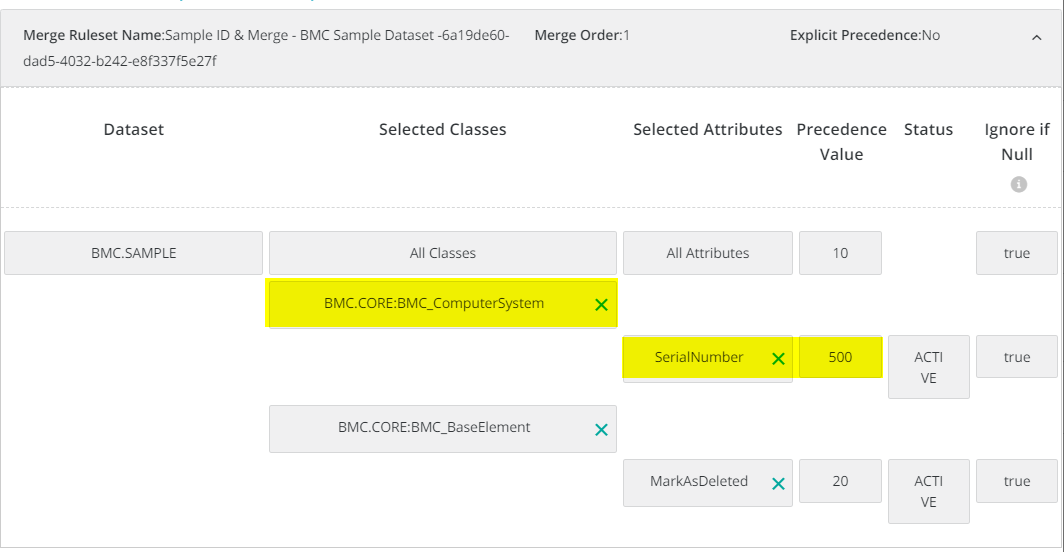Select the BMC.SAMPLE dataset box
This screenshot has width=1064, height=552.
coord(134,253)
